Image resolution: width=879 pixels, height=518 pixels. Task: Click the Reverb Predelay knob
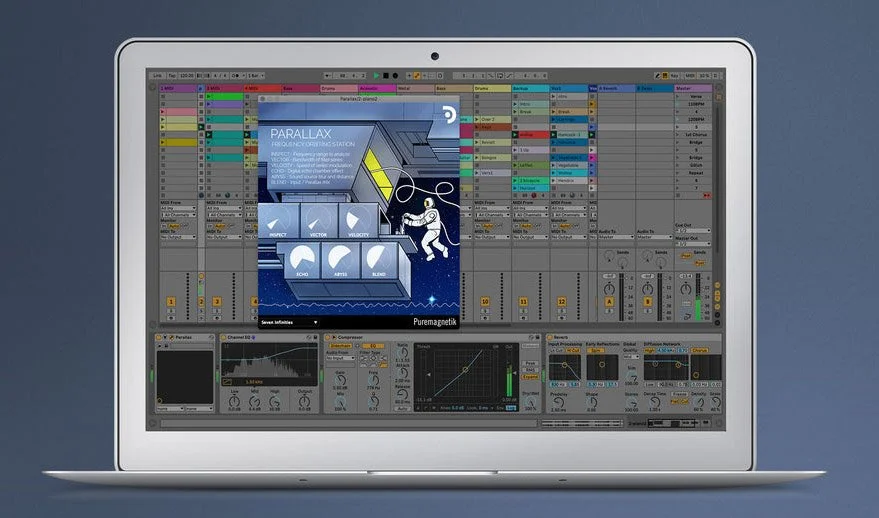[558, 403]
